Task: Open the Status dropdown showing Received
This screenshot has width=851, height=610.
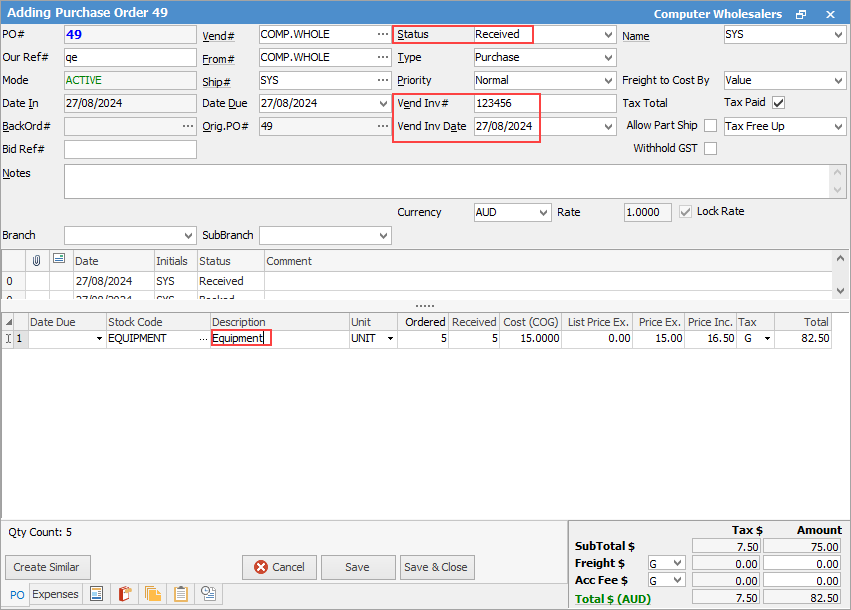Action: 609,34
